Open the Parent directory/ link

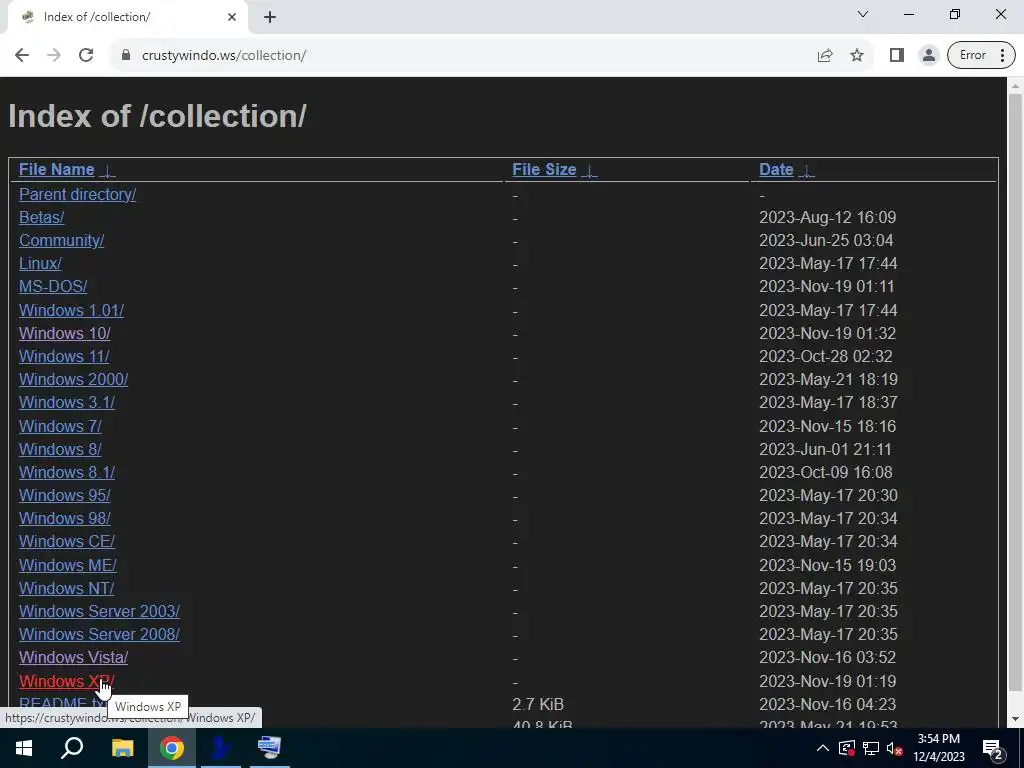click(x=77, y=195)
